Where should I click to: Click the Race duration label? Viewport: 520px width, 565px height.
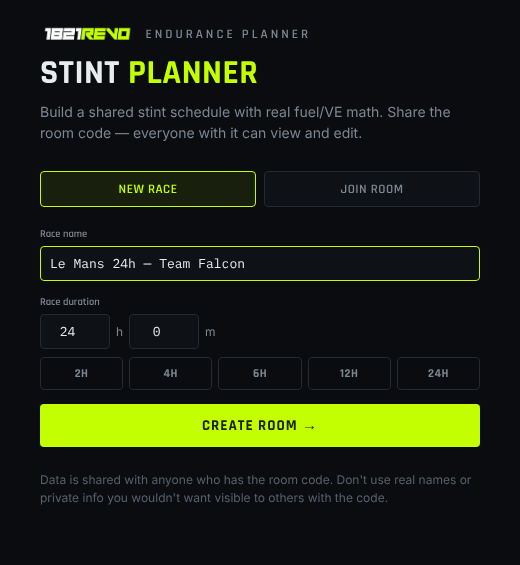[x=70, y=302]
